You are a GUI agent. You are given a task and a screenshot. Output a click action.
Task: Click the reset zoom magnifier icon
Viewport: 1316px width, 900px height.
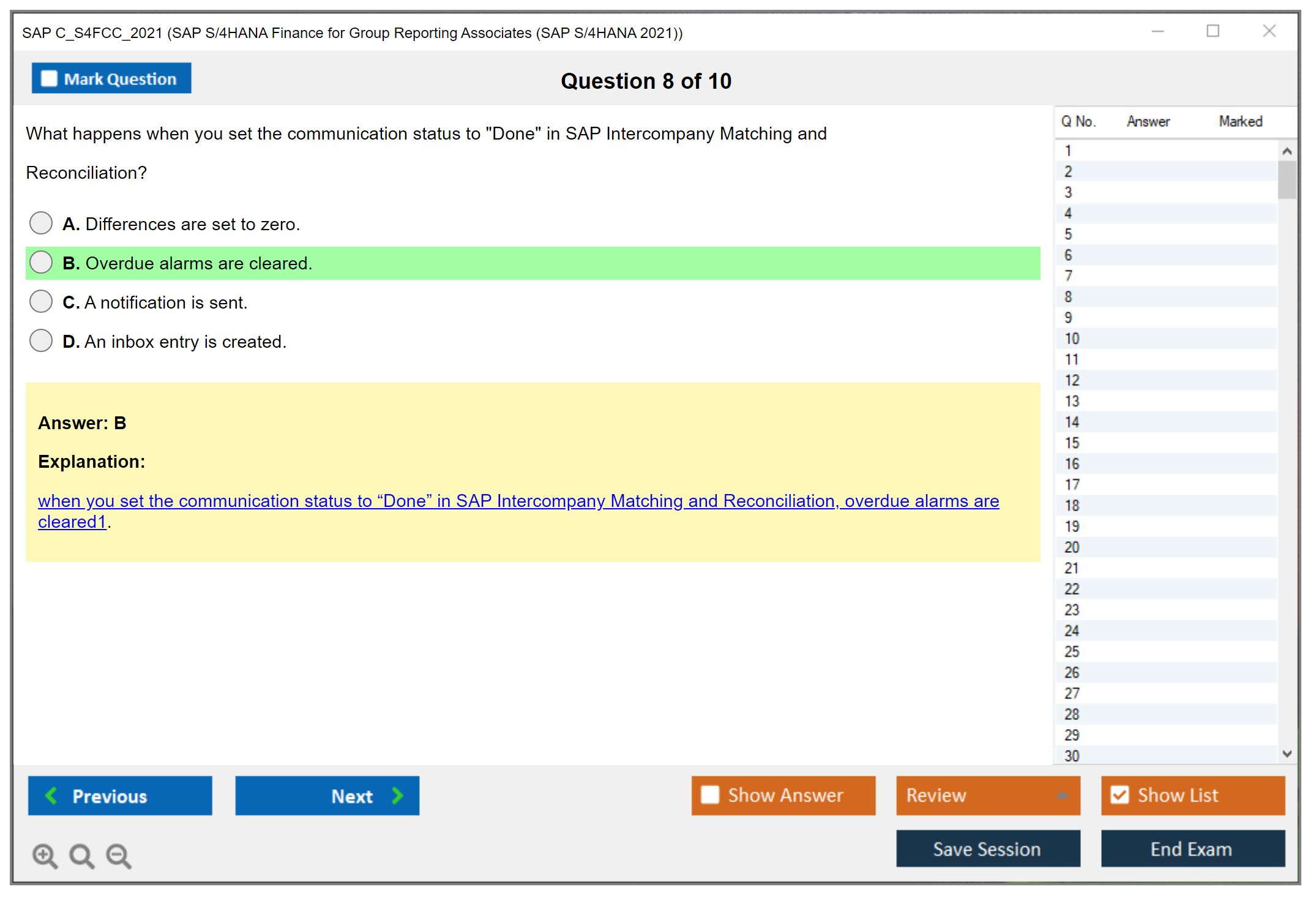click(x=81, y=855)
